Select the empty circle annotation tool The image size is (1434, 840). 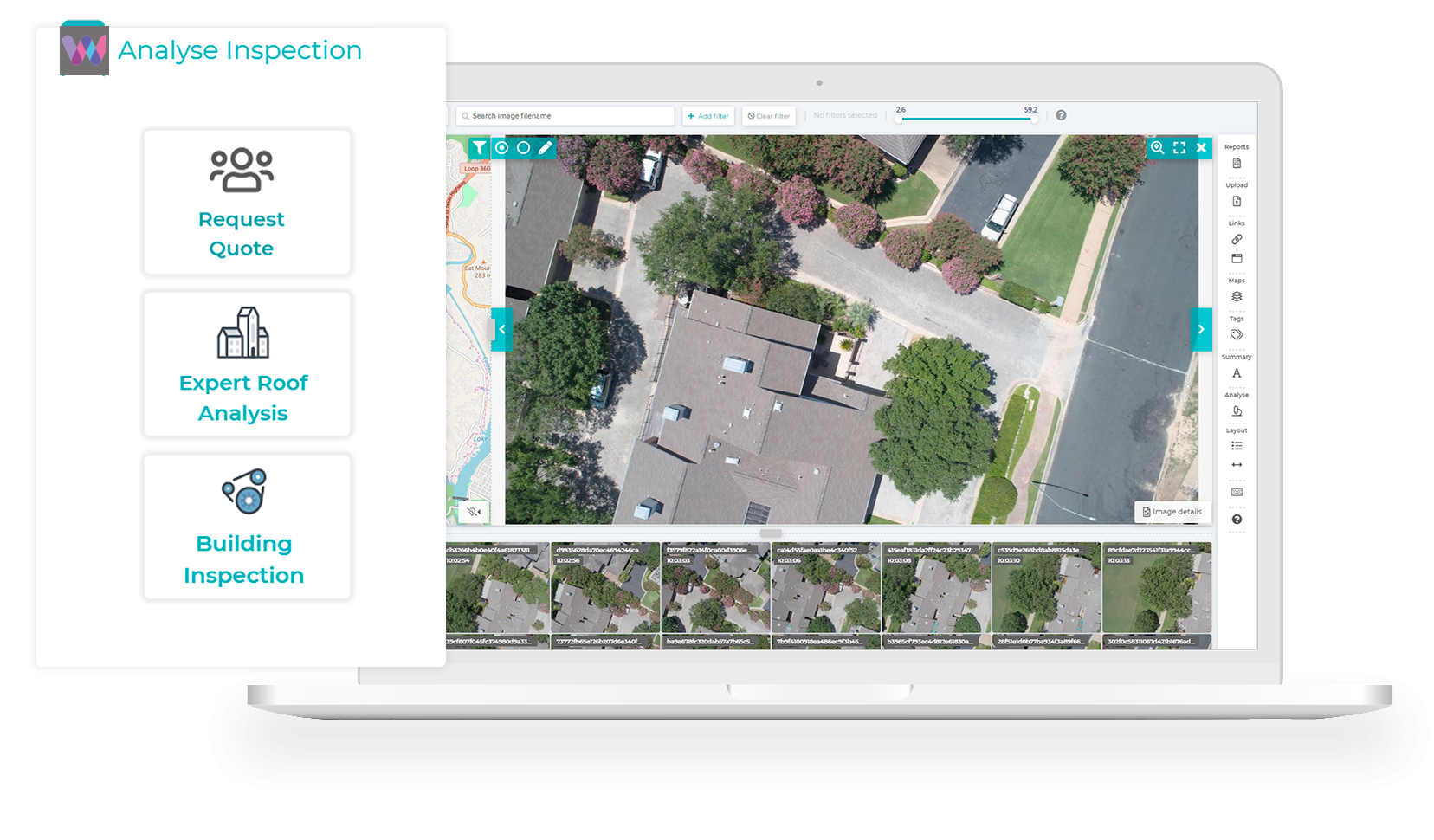523,148
